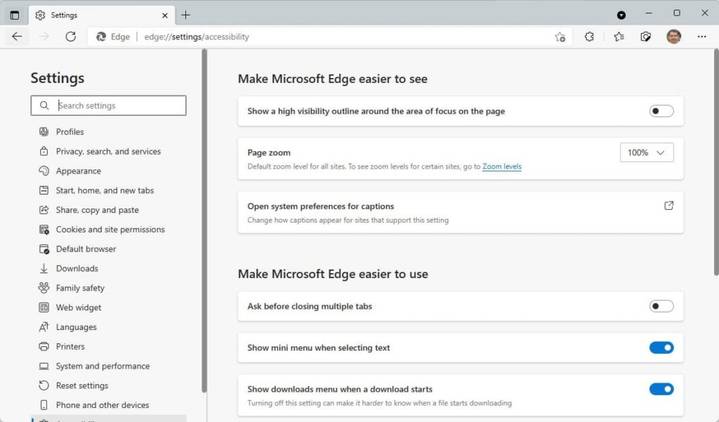
Task: Add this page to favorites star icon
Action: pyautogui.click(x=560, y=37)
